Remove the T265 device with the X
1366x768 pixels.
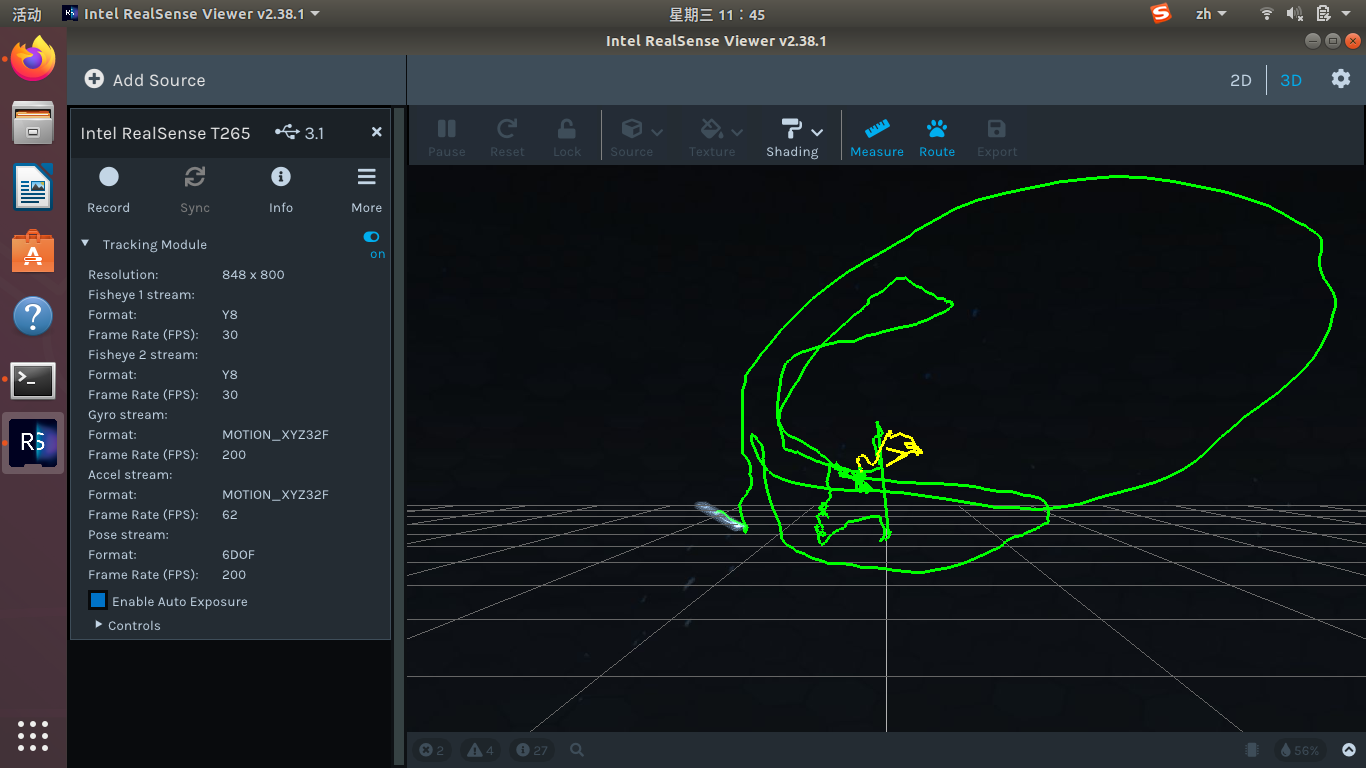point(377,132)
